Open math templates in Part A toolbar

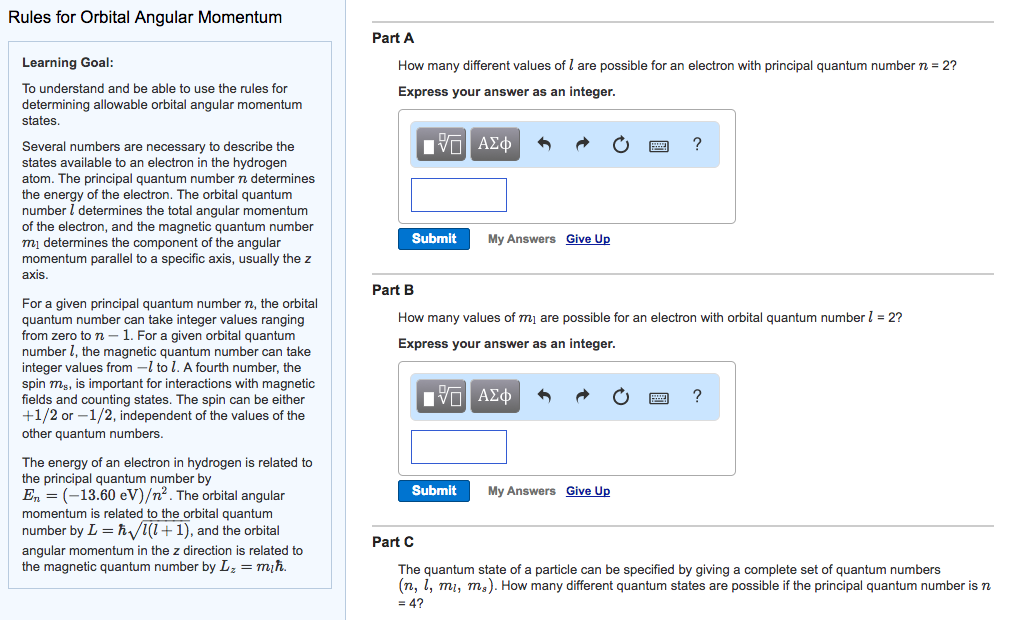(442, 145)
